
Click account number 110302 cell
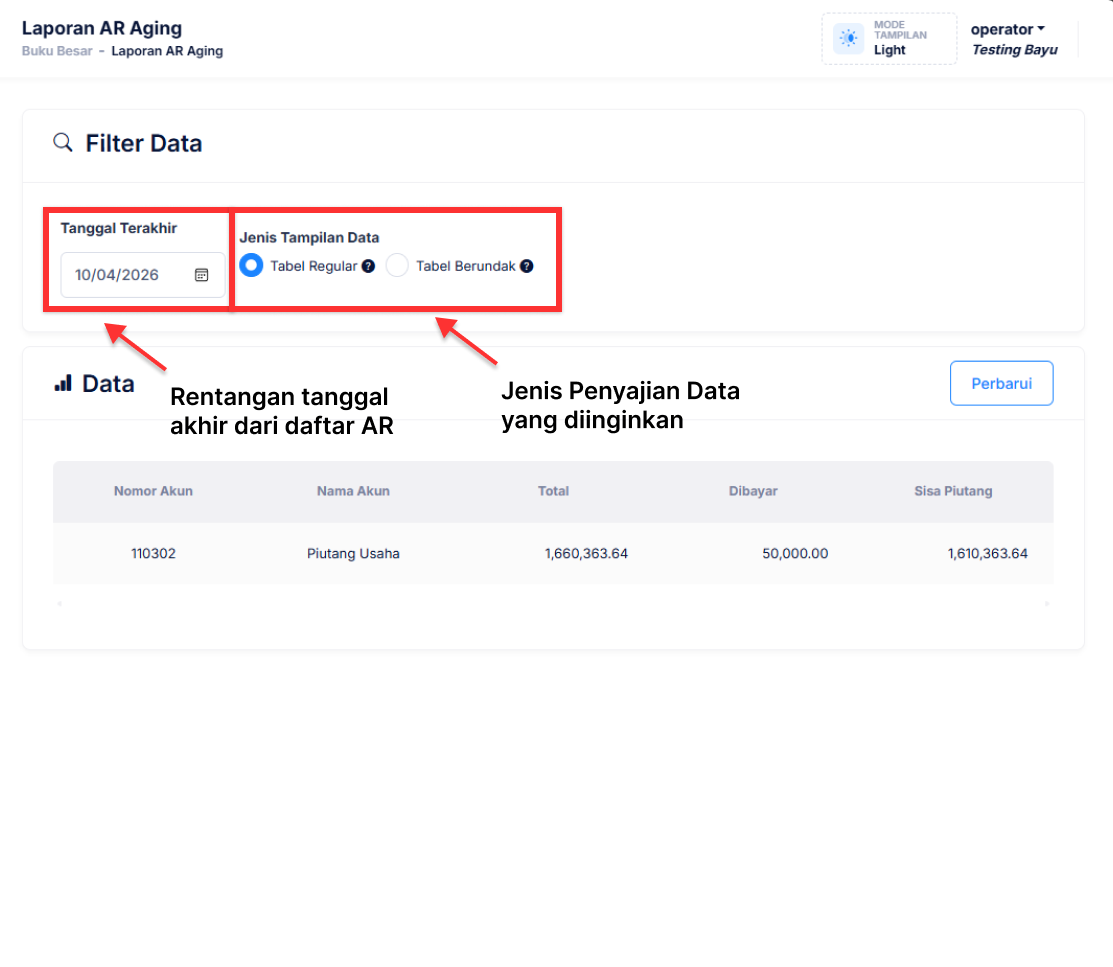coord(153,553)
